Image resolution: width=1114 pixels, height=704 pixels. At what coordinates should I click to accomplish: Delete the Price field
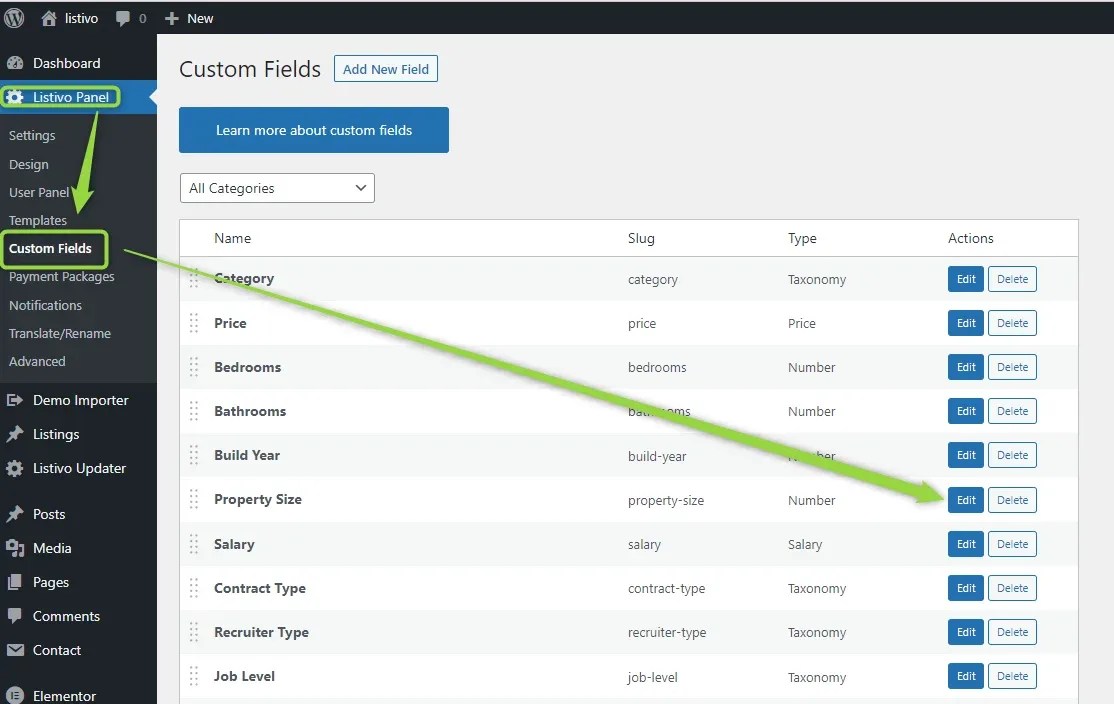click(x=1012, y=323)
